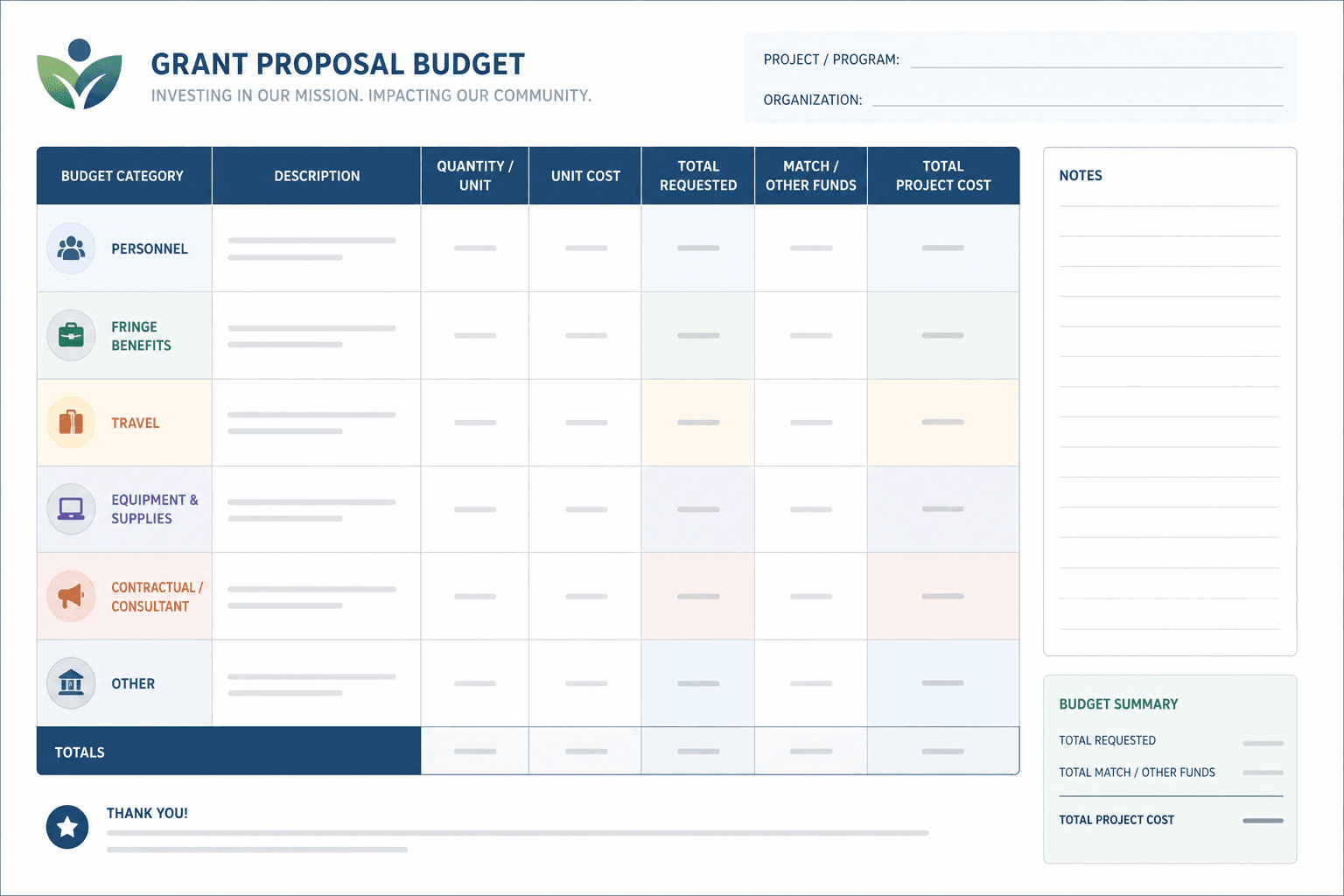Screen dimensions: 1344x896
Task: Click the TOTAL PROJECT COST summary label
Action: (x=1116, y=820)
